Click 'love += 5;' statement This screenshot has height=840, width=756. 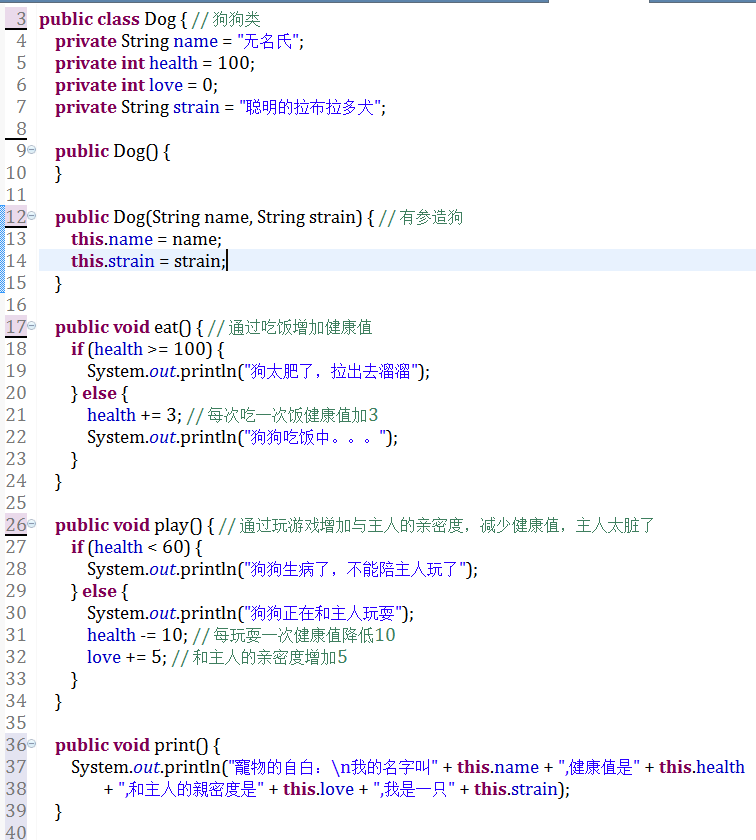(x=127, y=657)
